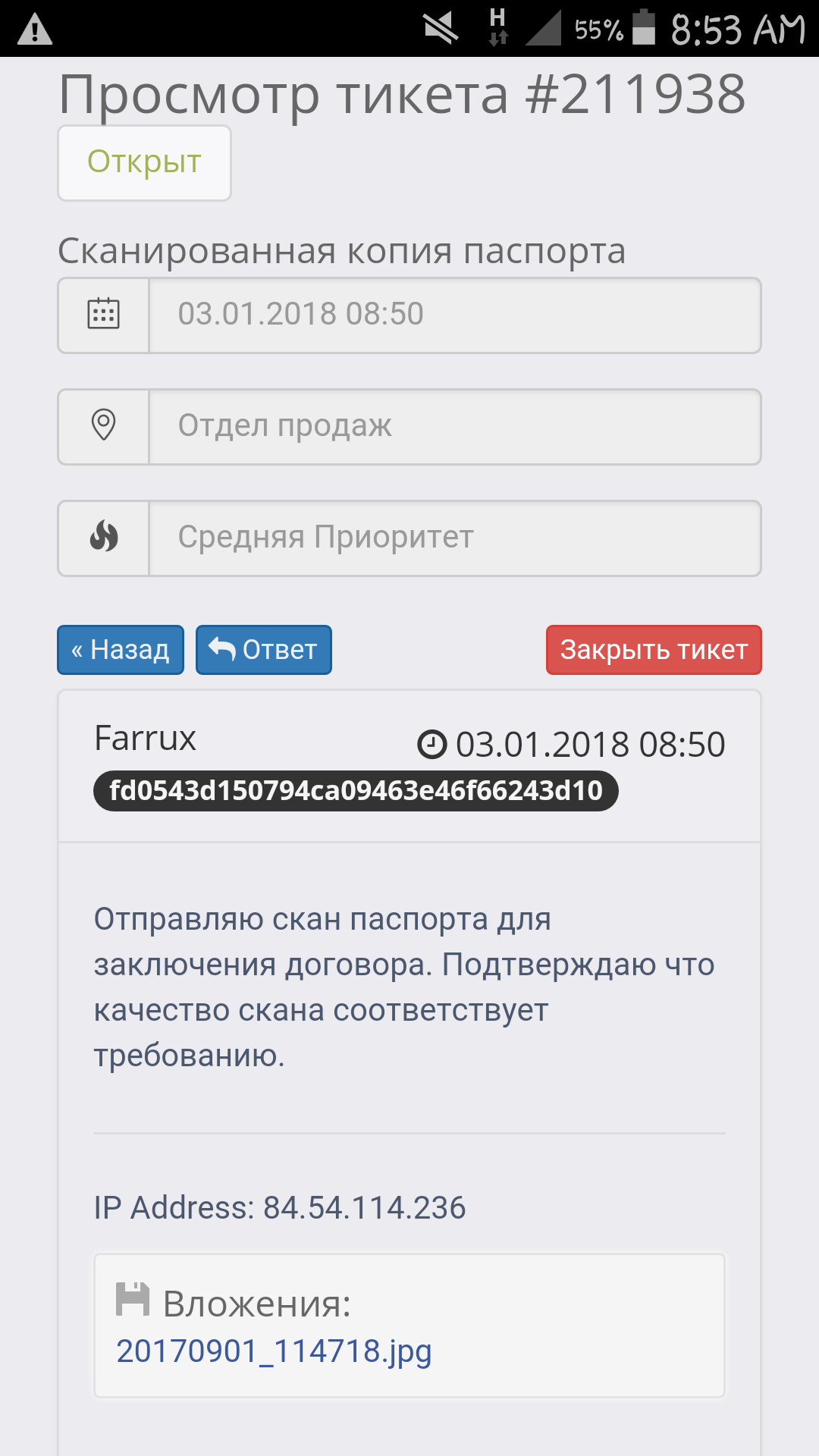Tap the calendar icon beside the date
Screen dimensions: 819x1456
(104, 314)
